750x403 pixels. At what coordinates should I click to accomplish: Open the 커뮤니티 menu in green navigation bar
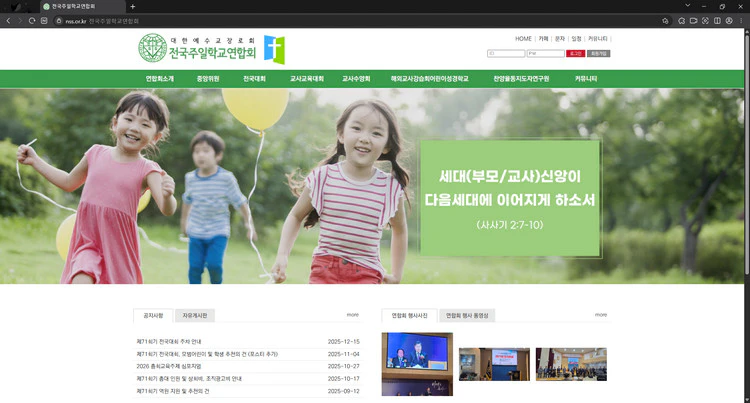[x=586, y=79]
